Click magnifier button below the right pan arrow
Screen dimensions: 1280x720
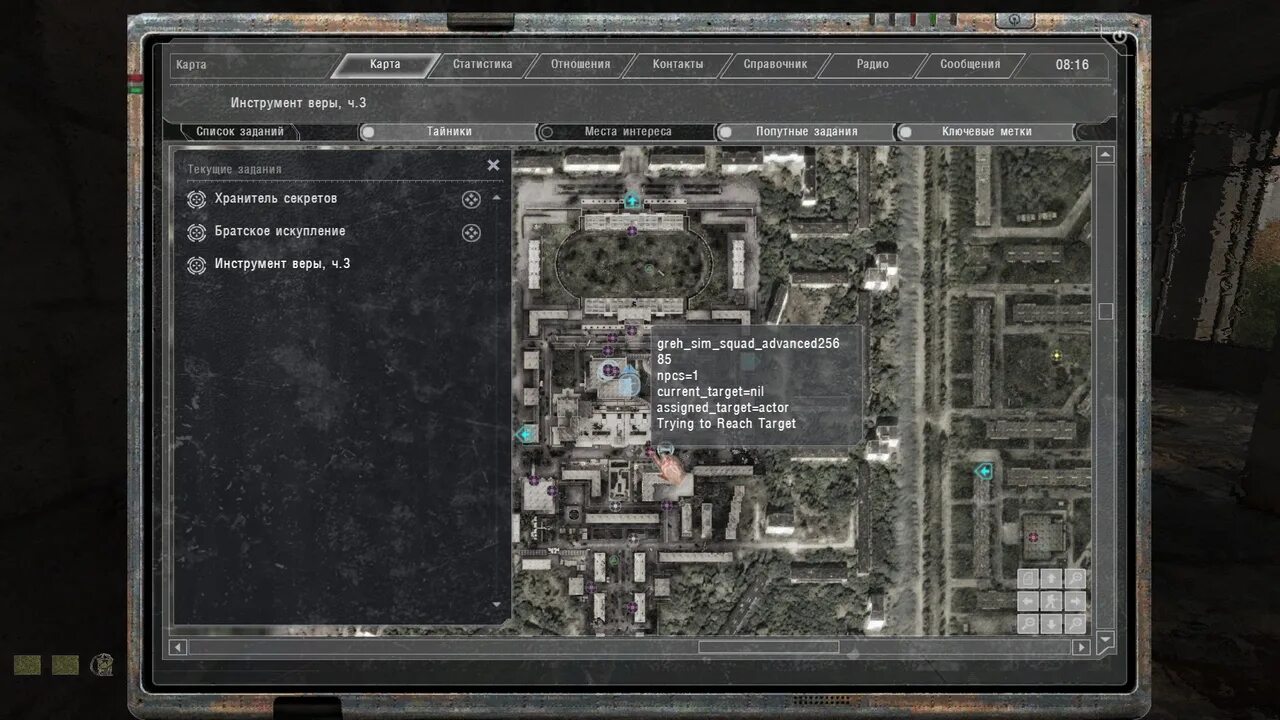(x=1075, y=624)
